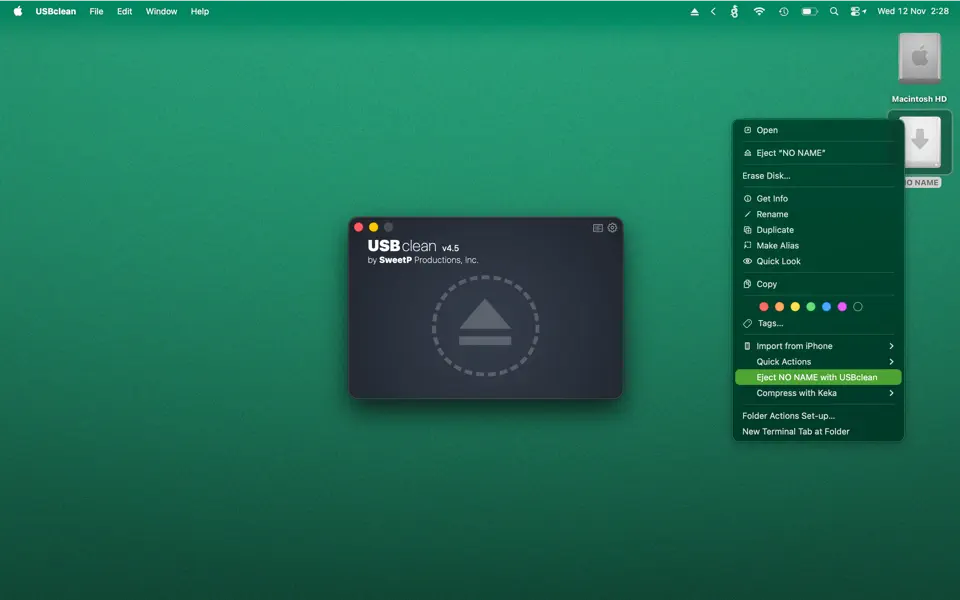
Task: Tag the drive with the green color swatch
Action: click(x=810, y=306)
